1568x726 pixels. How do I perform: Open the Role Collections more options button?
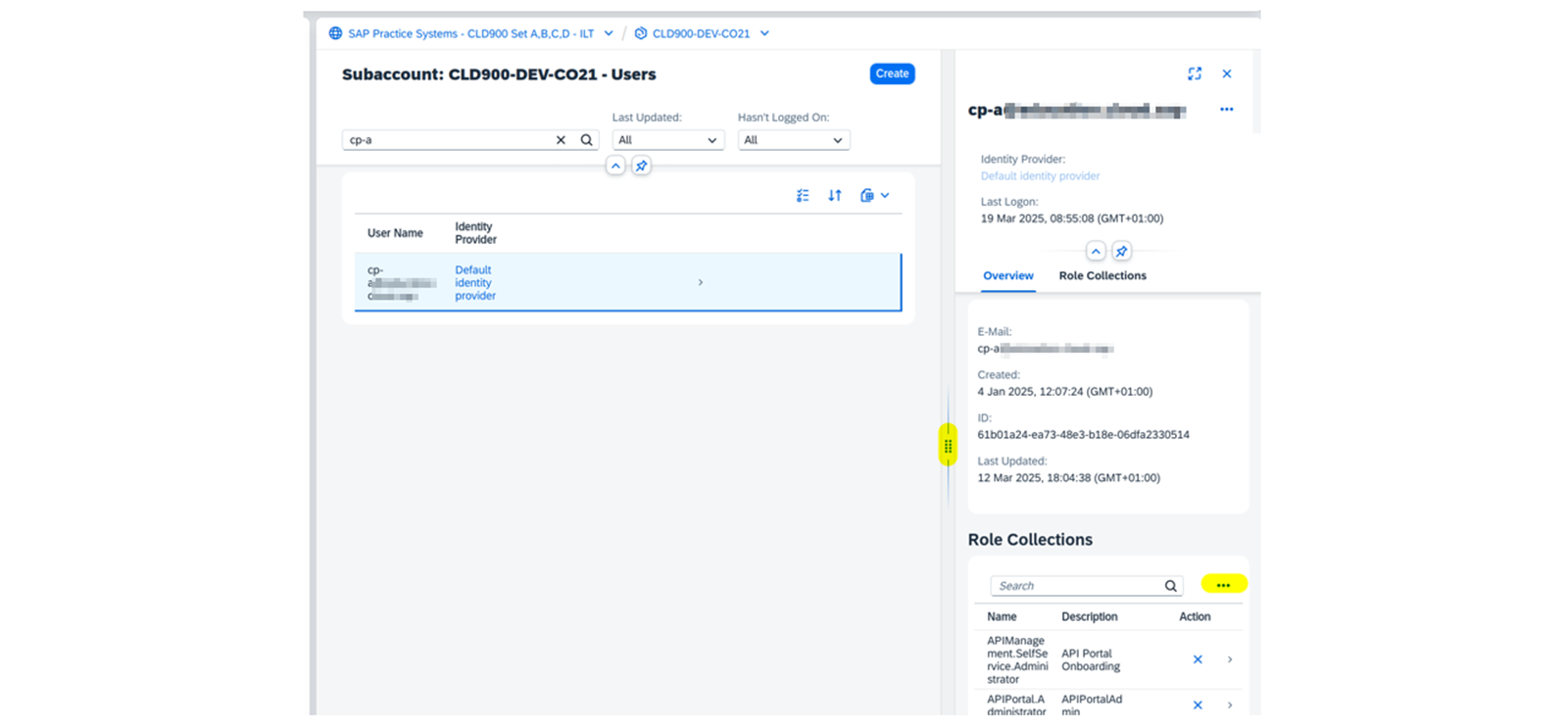click(1224, 585)
